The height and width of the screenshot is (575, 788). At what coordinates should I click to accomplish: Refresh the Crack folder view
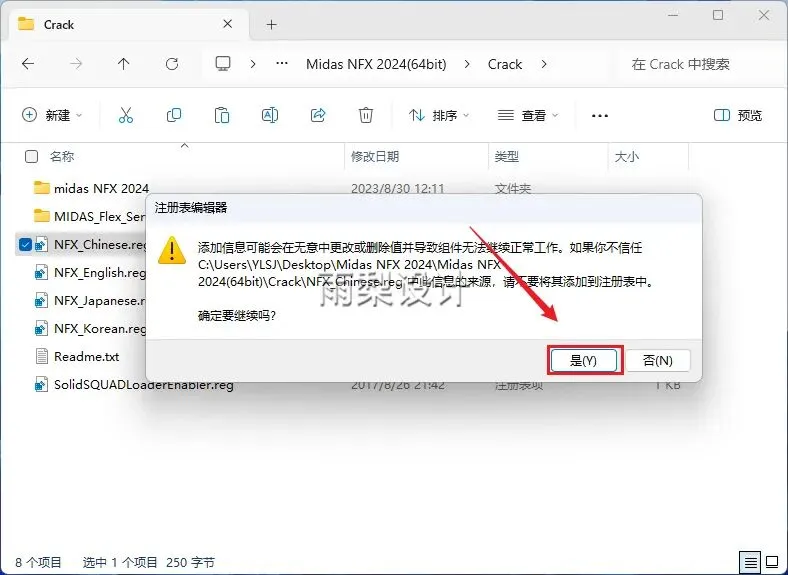click(172, 64)
